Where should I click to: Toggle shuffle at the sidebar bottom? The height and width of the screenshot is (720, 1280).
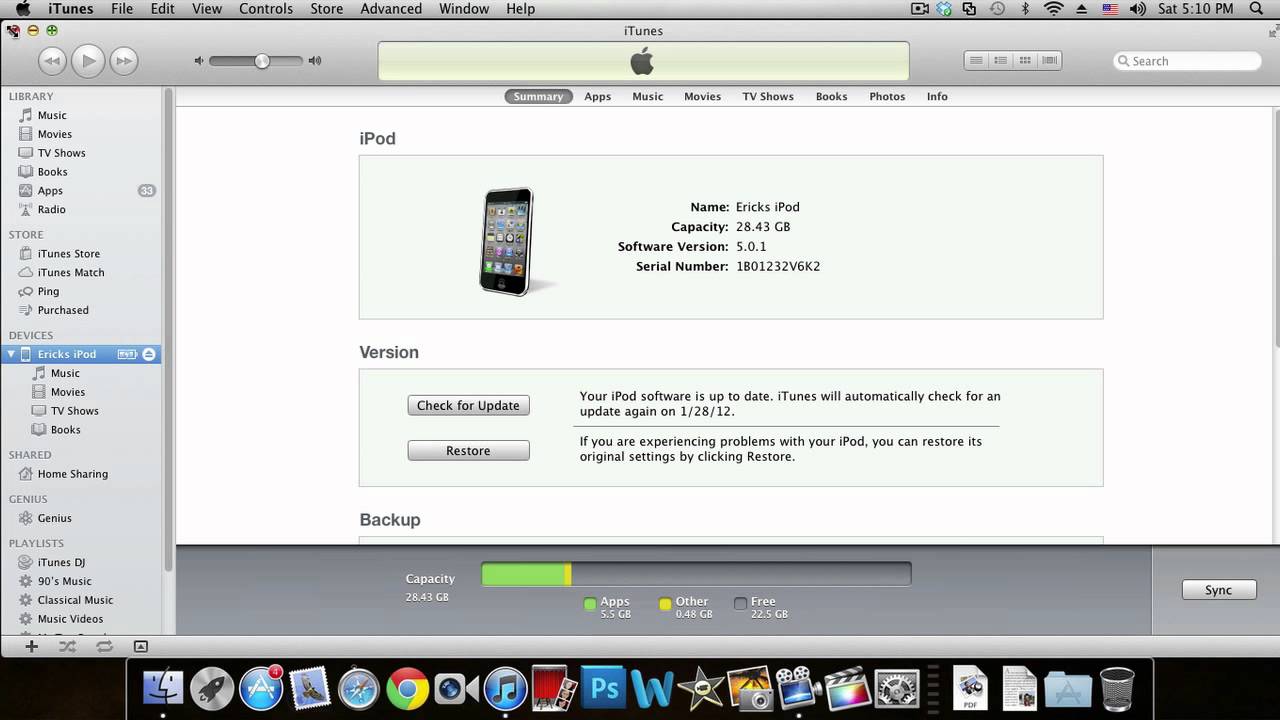point(67,647)
